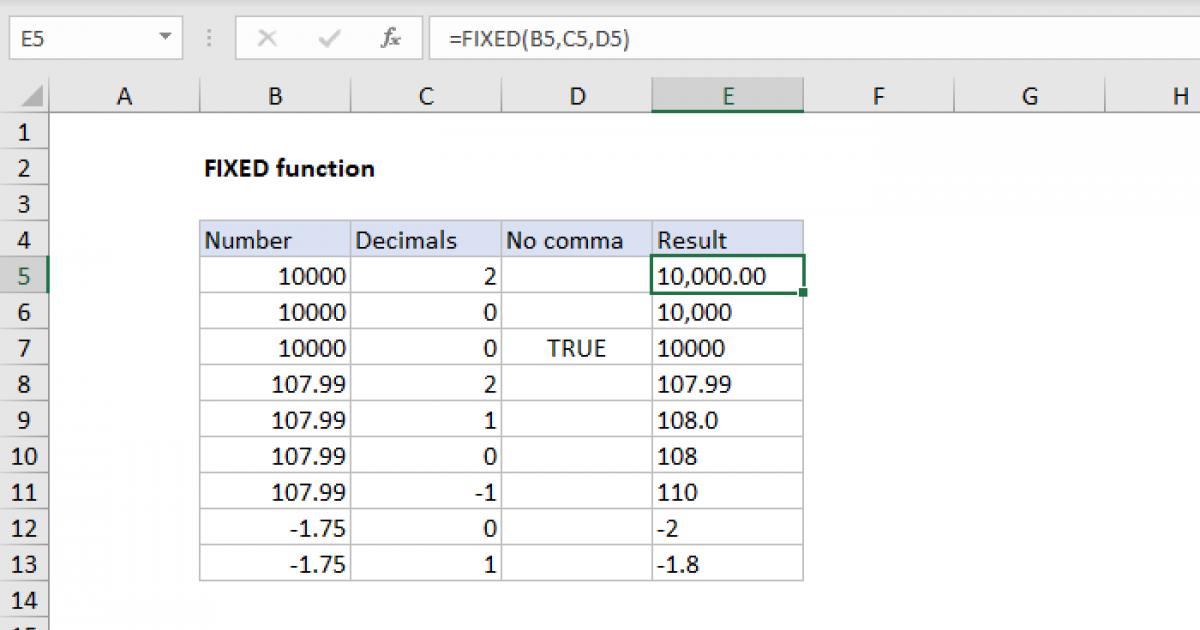Select the Number header cell
Screen dimensions: 1200x630
275,240
